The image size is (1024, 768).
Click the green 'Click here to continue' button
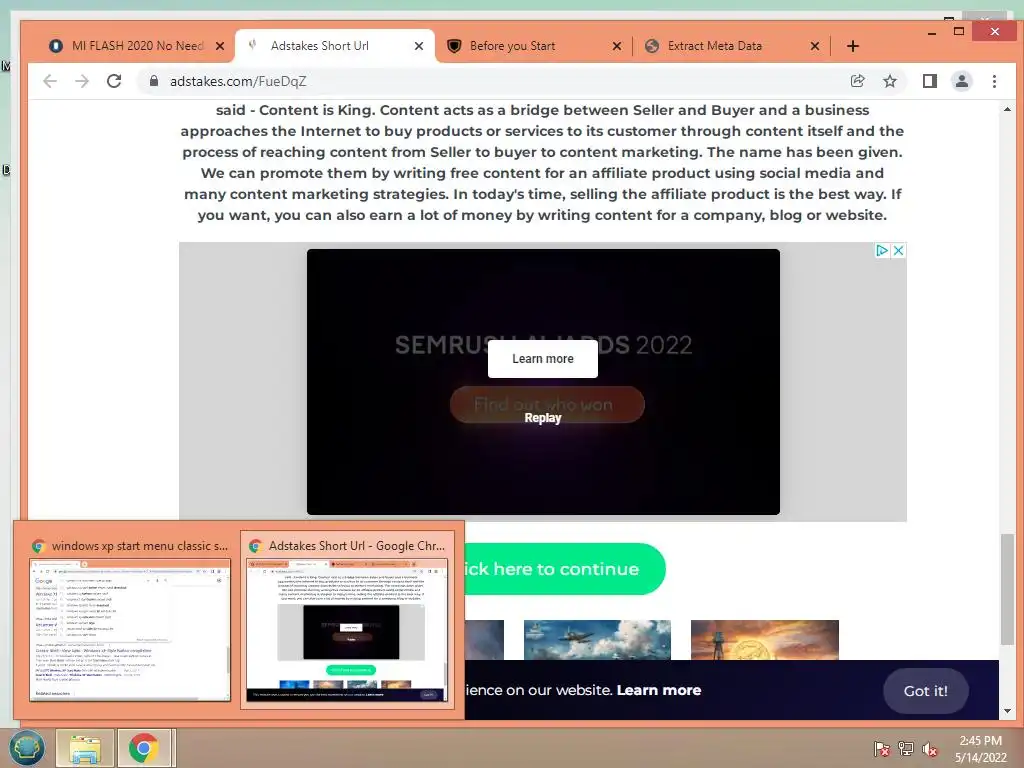tap(565, 569)
